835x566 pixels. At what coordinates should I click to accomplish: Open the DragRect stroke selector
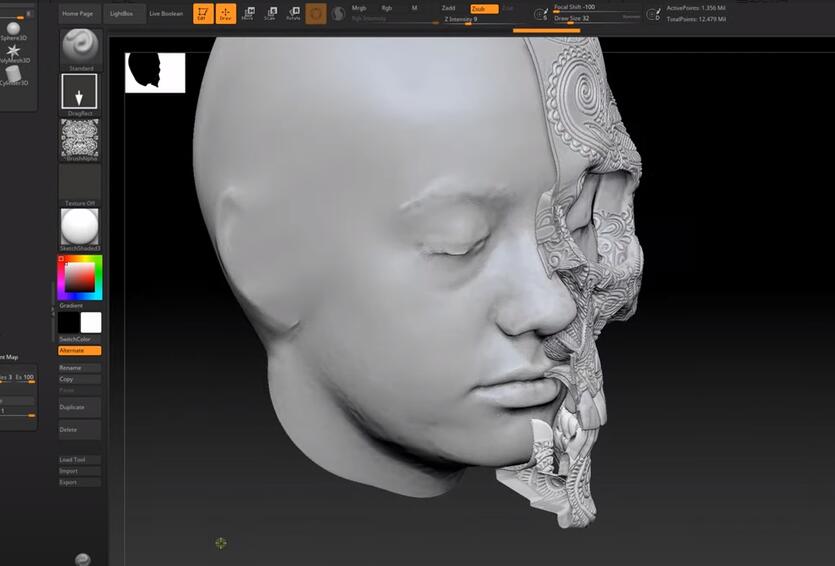tap(80, 92)
